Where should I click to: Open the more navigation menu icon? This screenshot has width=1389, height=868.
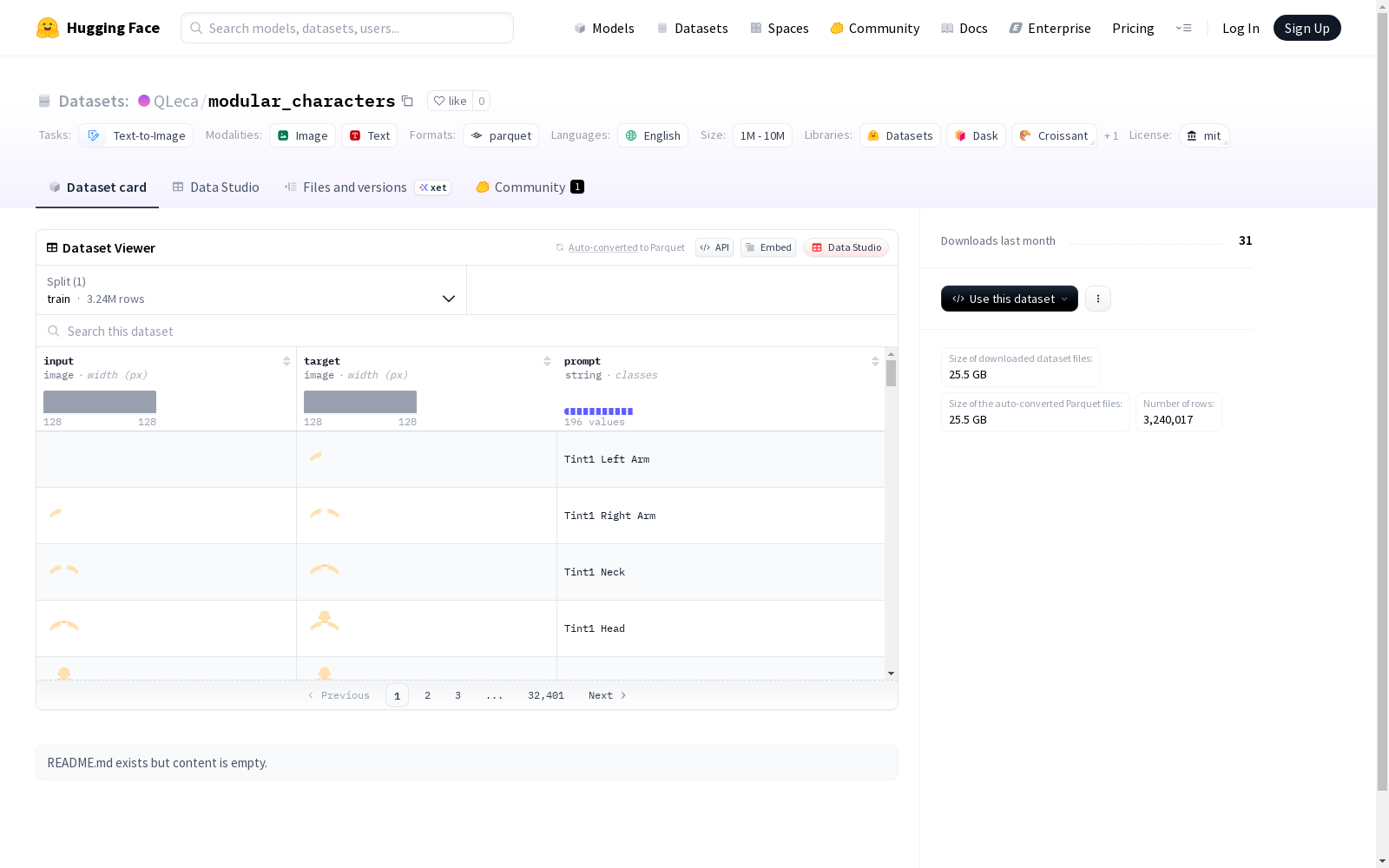[1183, 28]
